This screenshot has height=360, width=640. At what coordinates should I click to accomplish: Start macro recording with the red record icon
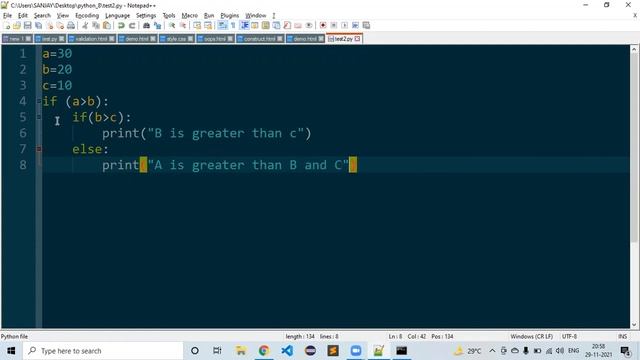[x=323, y=25]
